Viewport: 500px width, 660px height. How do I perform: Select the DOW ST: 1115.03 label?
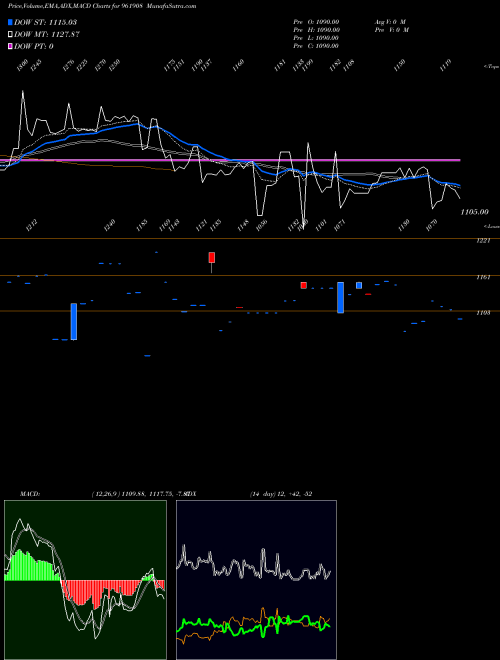pos(45,22)
